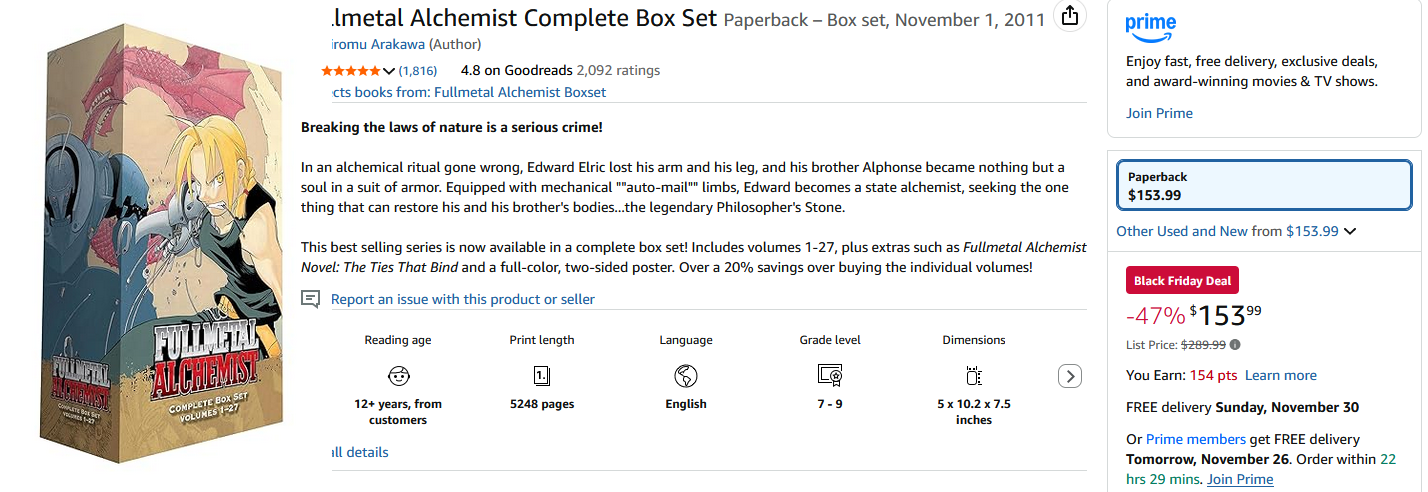Screen dimensions: 1428x492
Task: Click the Language globe icon
Action: coord(686,376)
